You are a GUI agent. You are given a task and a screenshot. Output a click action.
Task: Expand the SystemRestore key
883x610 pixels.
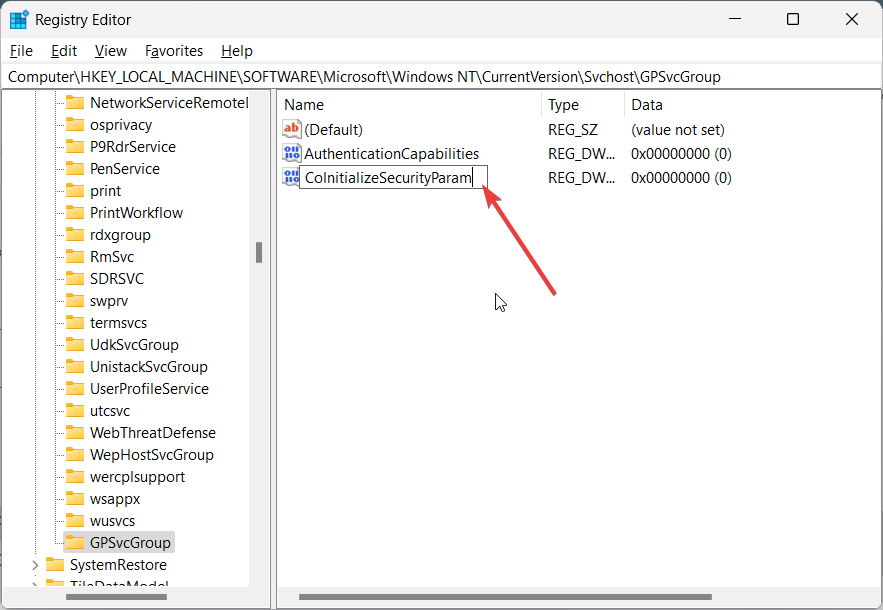35,564
